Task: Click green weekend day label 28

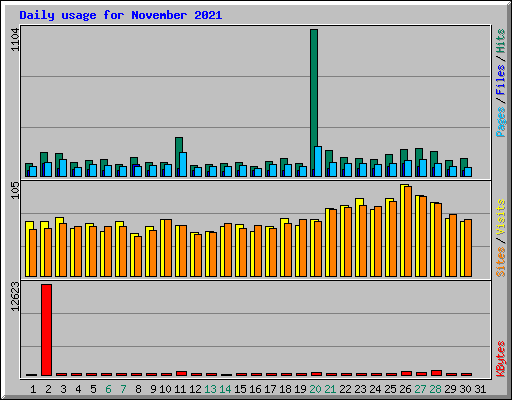Action: coord(435,389)
